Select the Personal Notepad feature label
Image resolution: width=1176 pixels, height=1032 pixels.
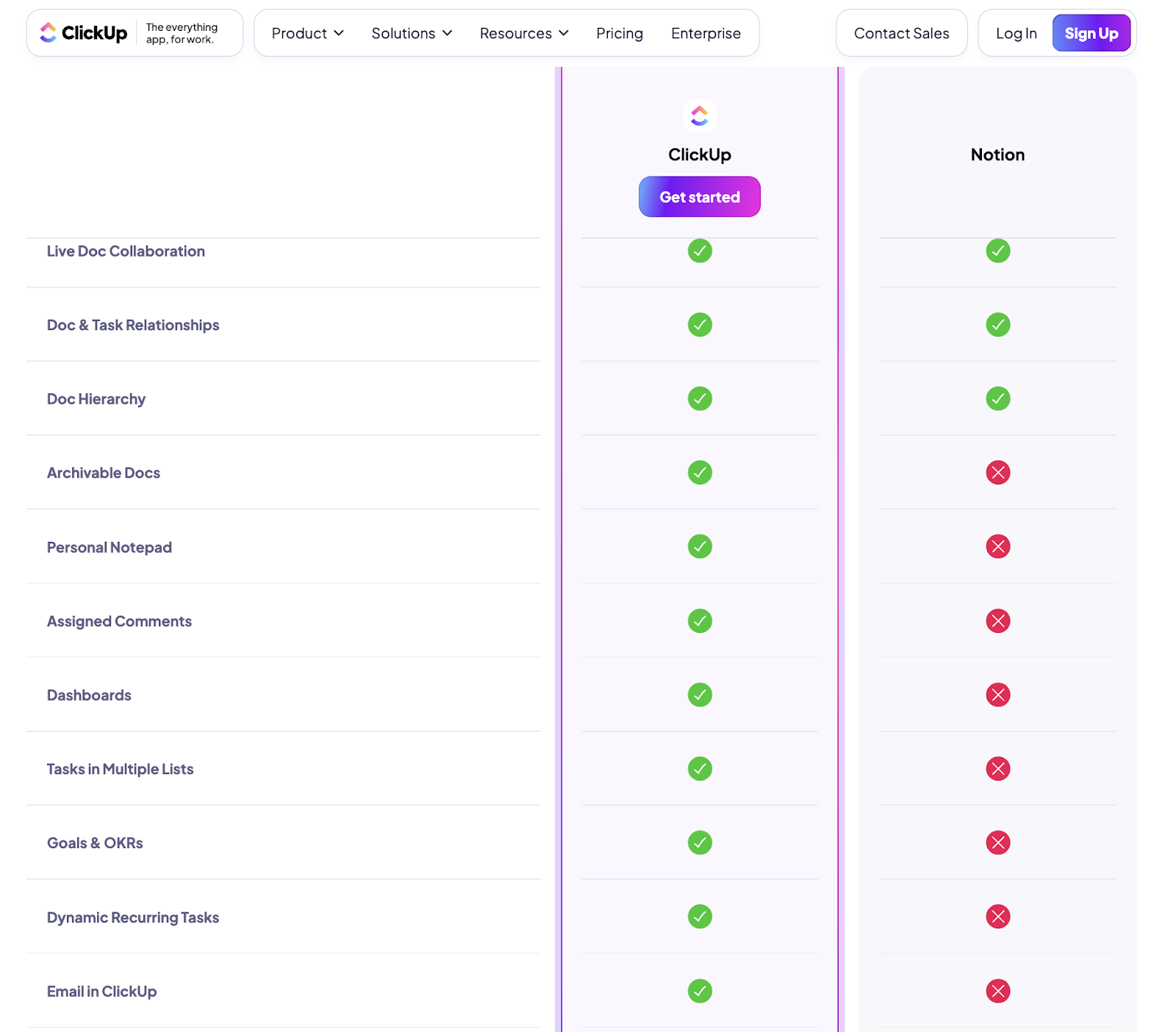[x=110, y=548]
